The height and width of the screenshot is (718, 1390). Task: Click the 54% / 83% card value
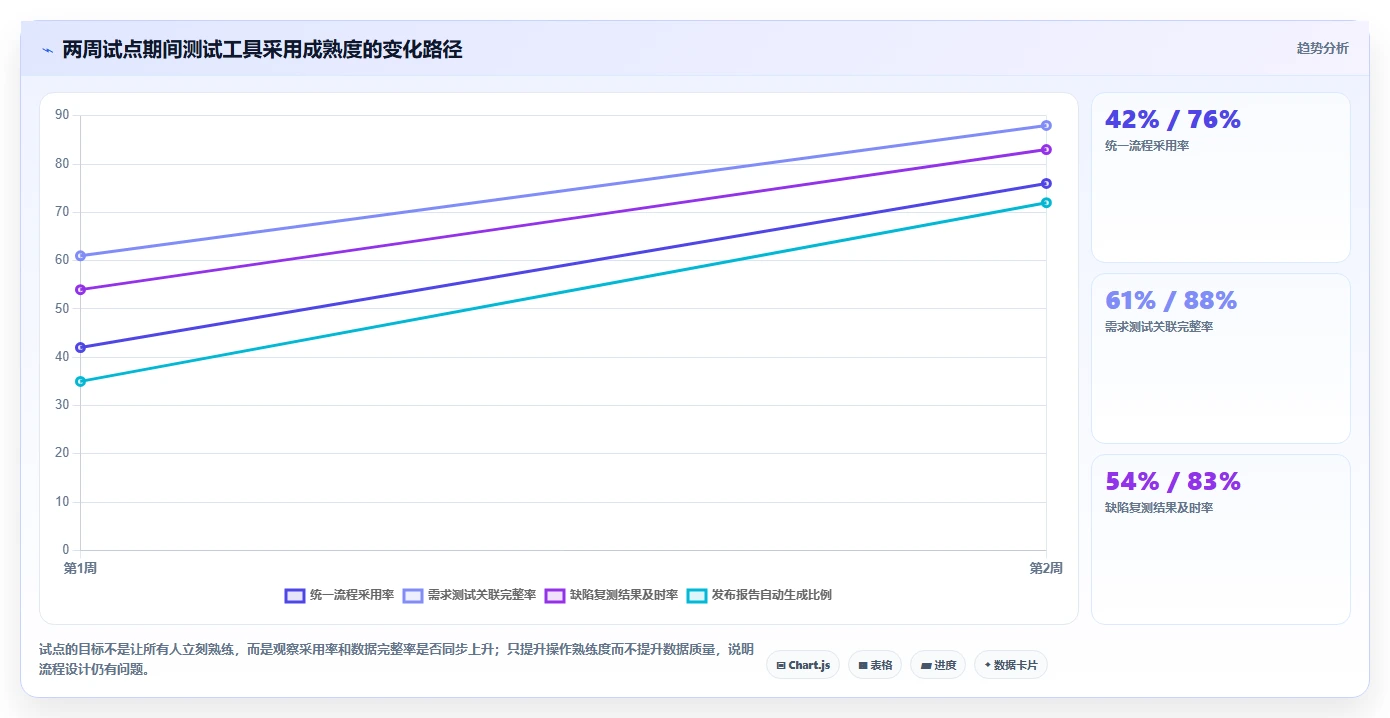(1173, 482)
